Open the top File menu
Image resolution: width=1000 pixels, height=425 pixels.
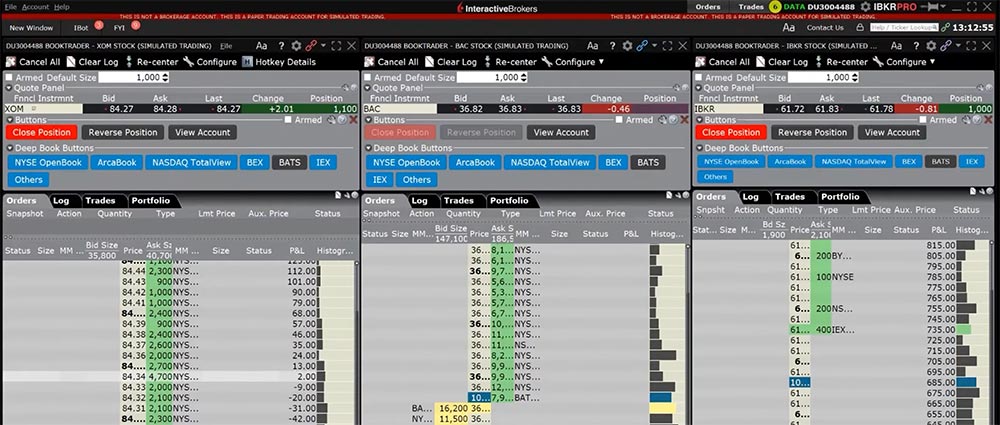point(11,7)
